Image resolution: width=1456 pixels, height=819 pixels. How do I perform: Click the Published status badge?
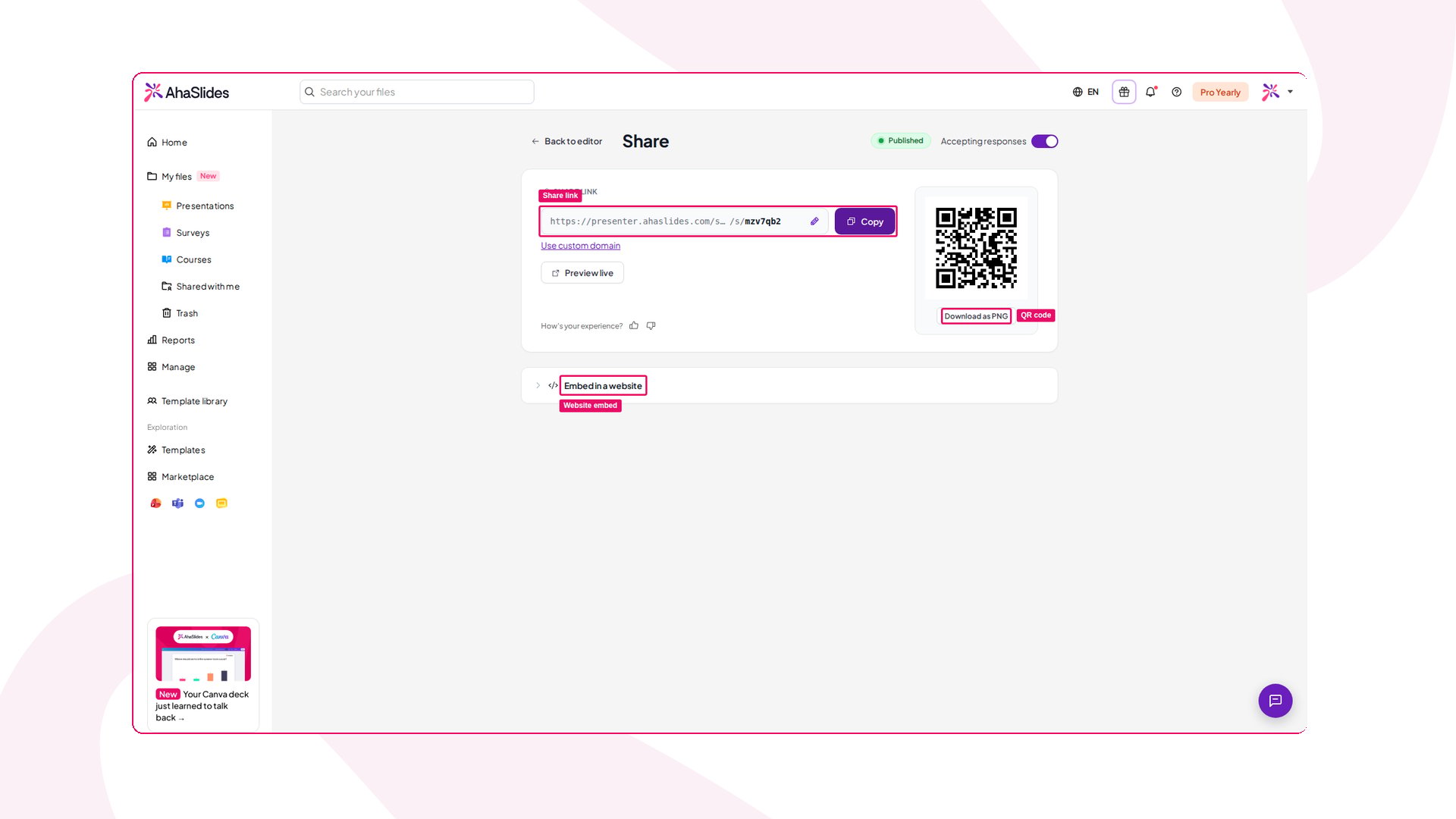(x=900, y=141)
